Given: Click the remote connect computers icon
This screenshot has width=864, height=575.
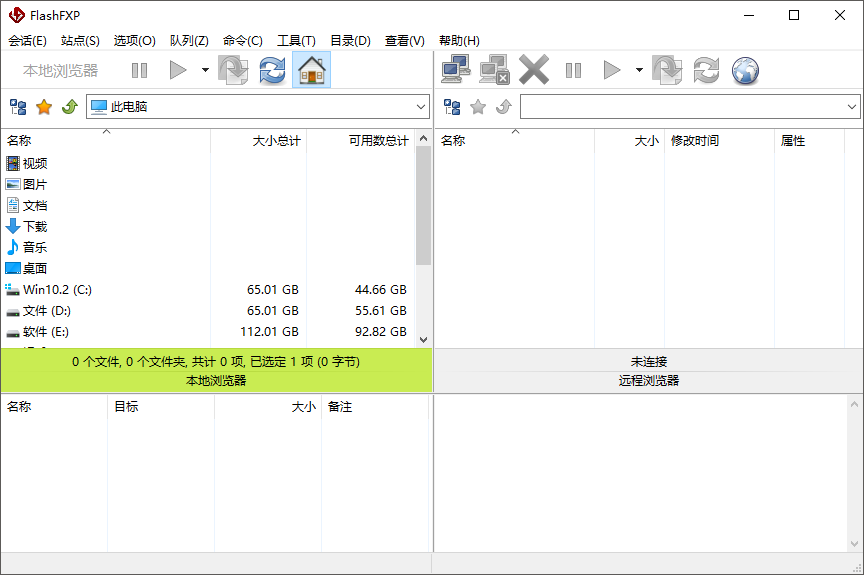Looking at the screenshot, I should pos(456,70).
